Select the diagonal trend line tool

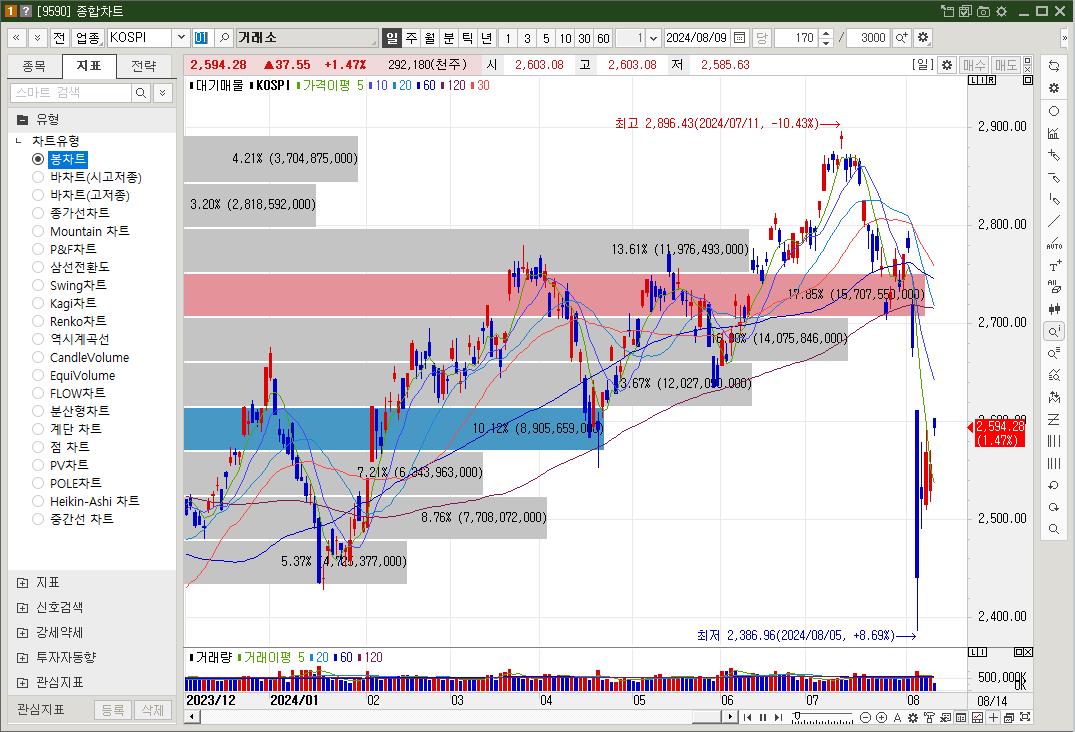(1054, 221)
